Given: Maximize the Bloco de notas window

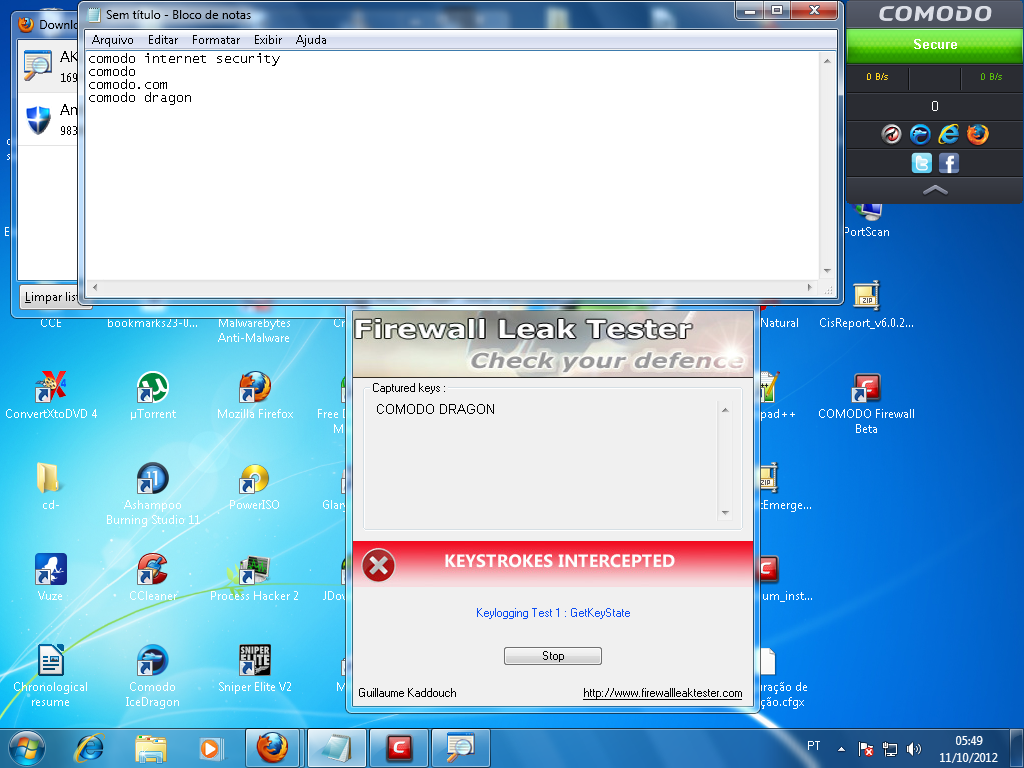Looking at the screenshot, I should tap(777, 10).
